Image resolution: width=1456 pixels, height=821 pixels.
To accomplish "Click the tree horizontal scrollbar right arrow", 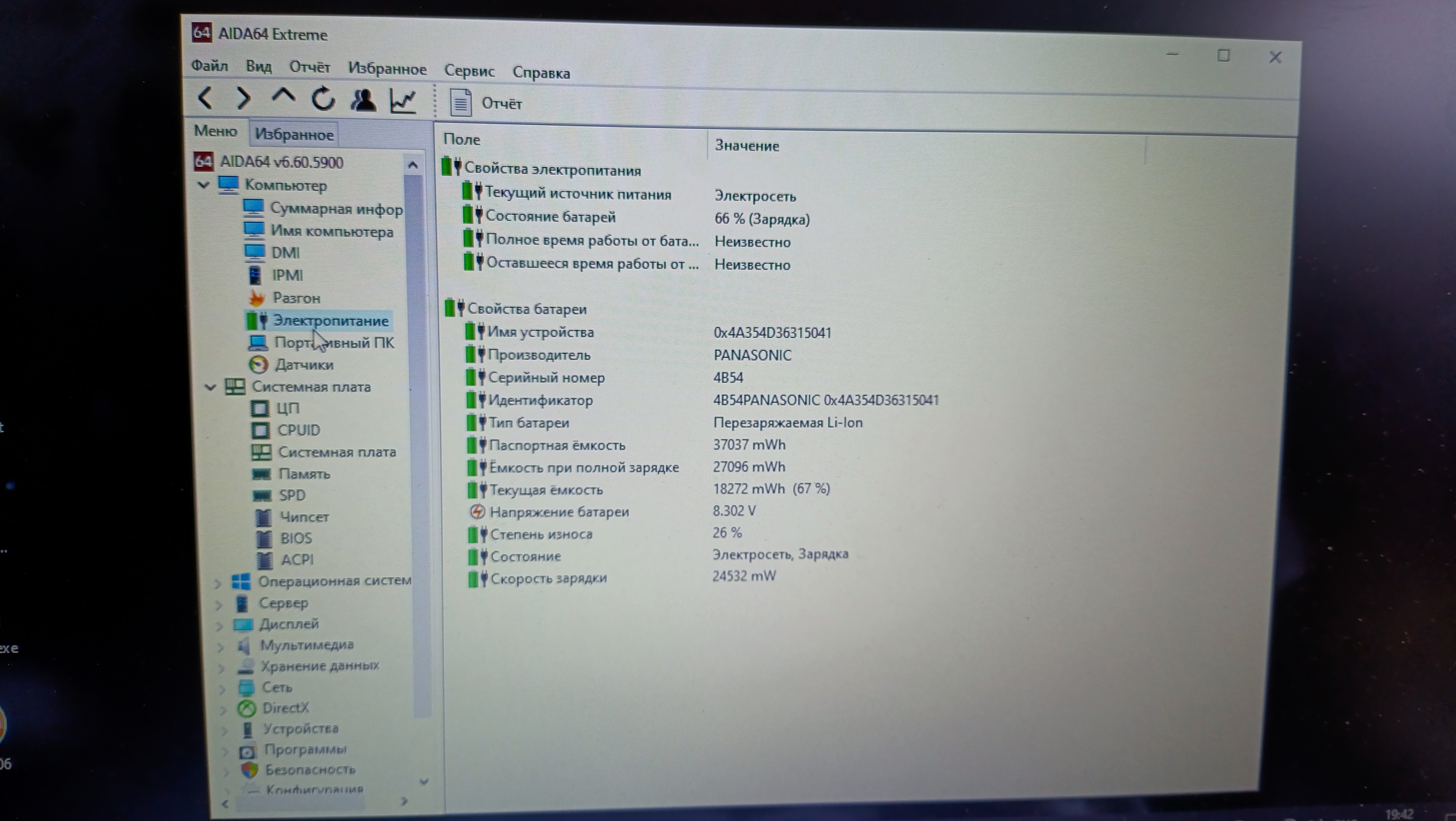I will (404, 801).
